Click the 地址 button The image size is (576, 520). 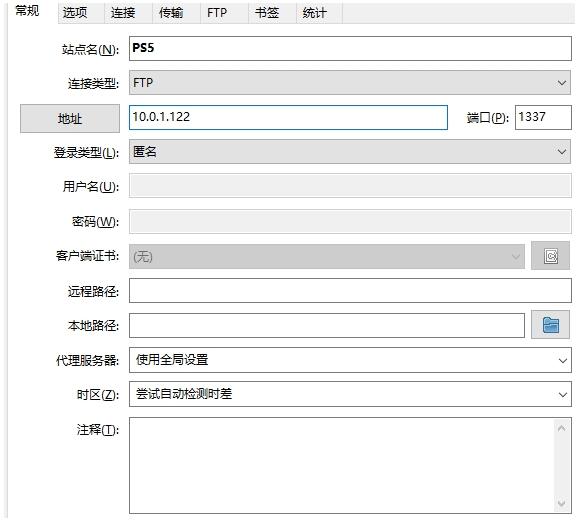(70, 118)
